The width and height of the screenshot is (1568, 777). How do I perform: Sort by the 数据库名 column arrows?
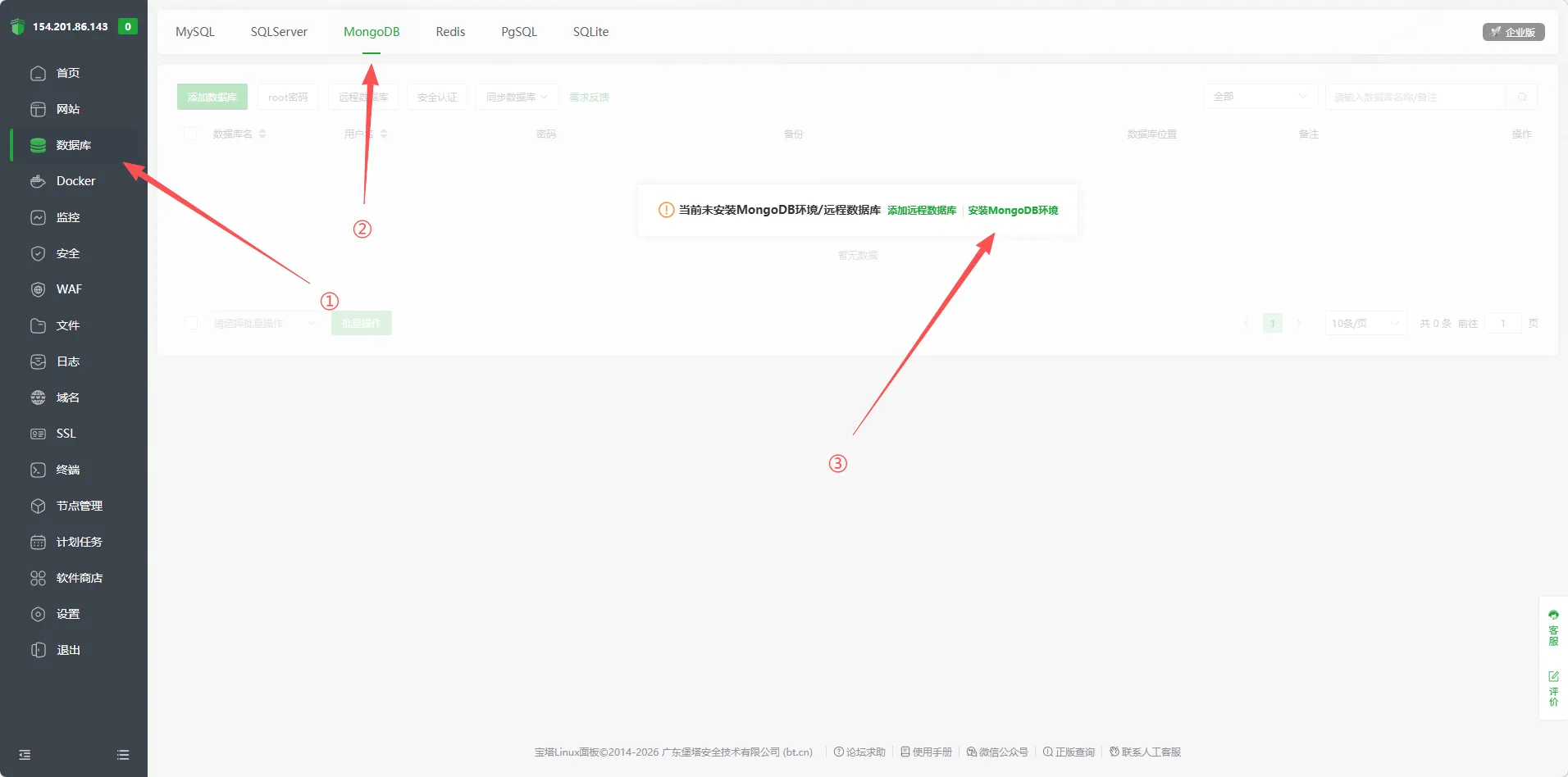tap(262, 134)
